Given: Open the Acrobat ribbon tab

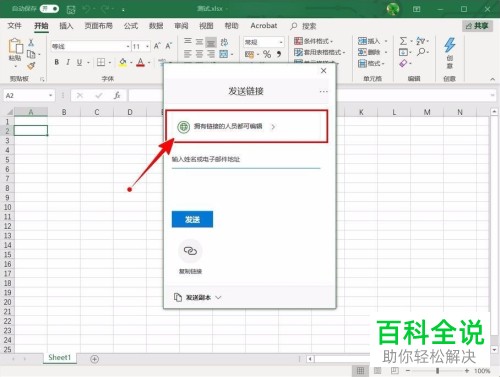Looking at the screenshot, I should pyautogui.click(x=264, y=26).
